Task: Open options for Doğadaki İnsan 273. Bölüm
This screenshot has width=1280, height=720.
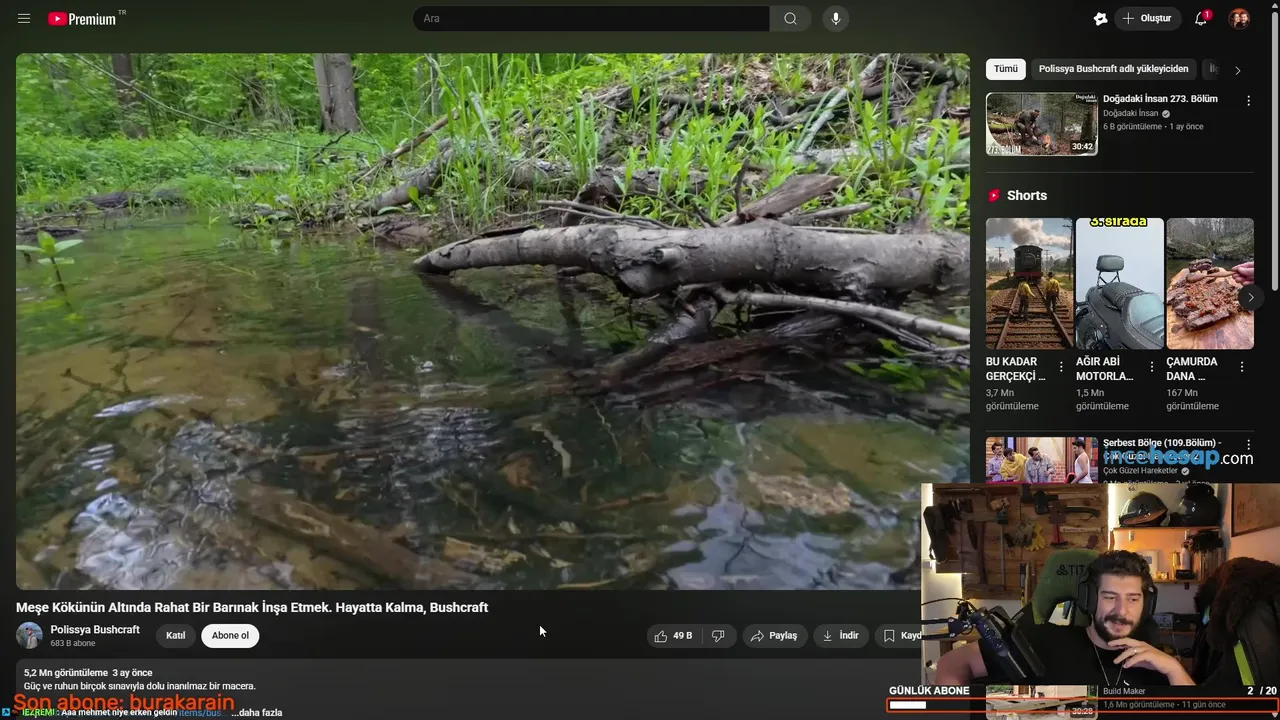Action: click(1248, 101)
